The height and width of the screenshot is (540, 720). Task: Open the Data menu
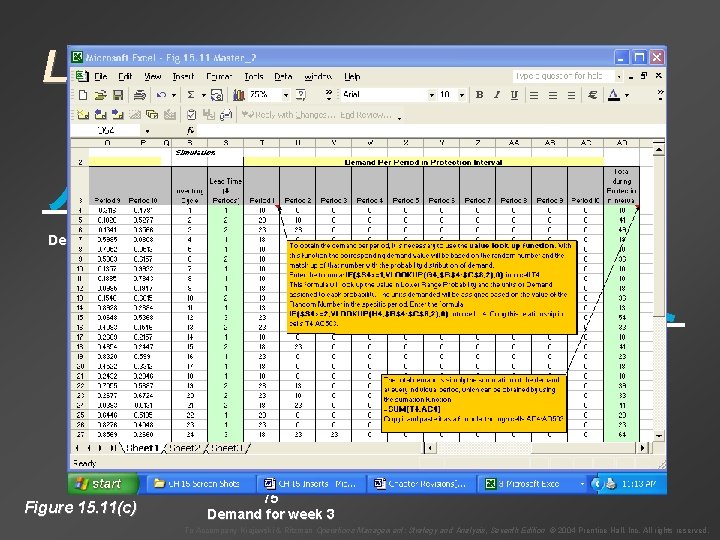coord(283,76)
